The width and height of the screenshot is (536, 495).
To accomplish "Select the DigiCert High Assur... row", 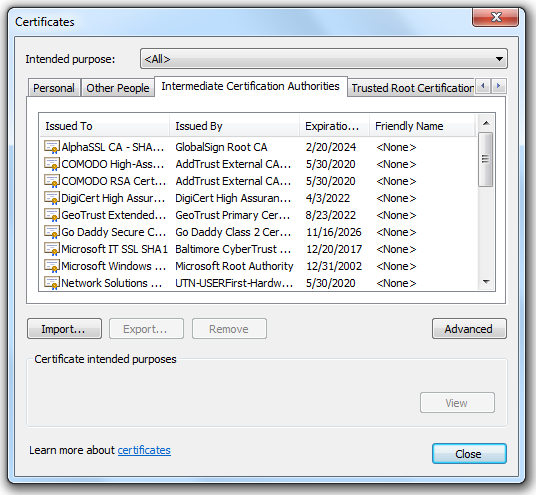I will pyautogui.click(x=258, y=198).
